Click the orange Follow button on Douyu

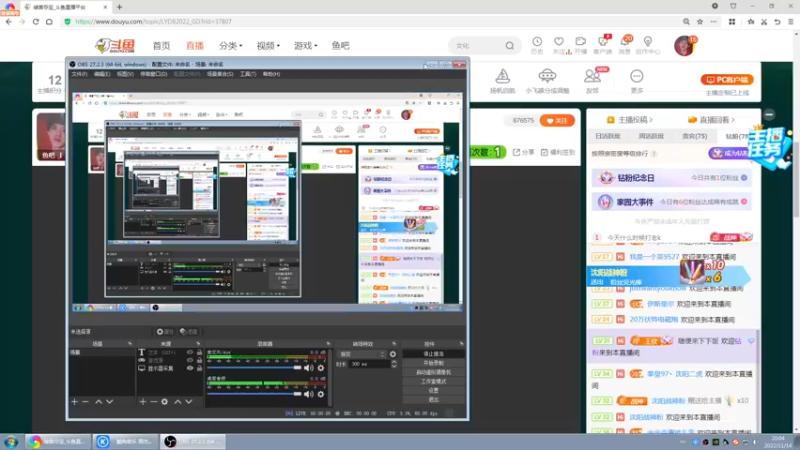[x=557, y=120]
